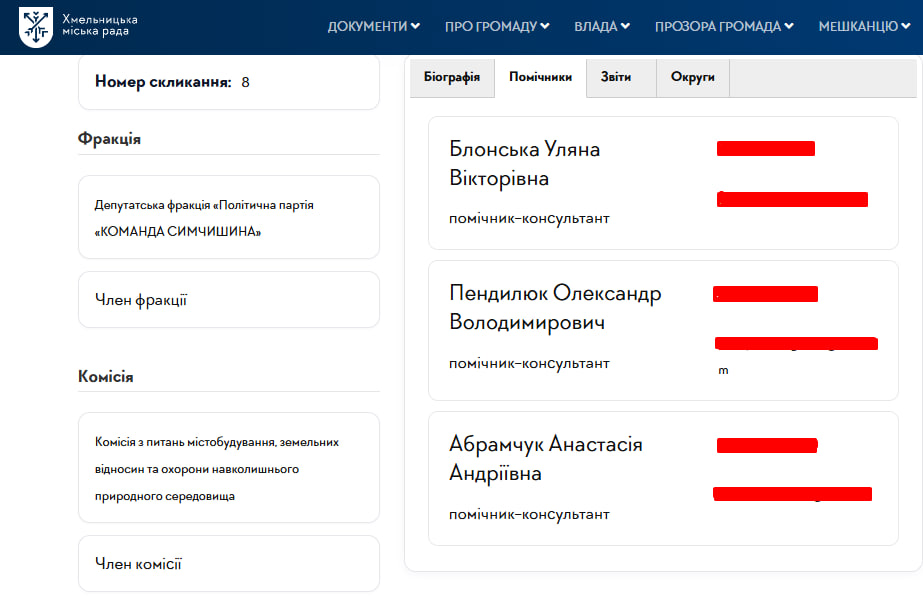Viewport: 923px width, 597px height.
Task: Click помічник-консультант label under Блонська
Action: 529,218
